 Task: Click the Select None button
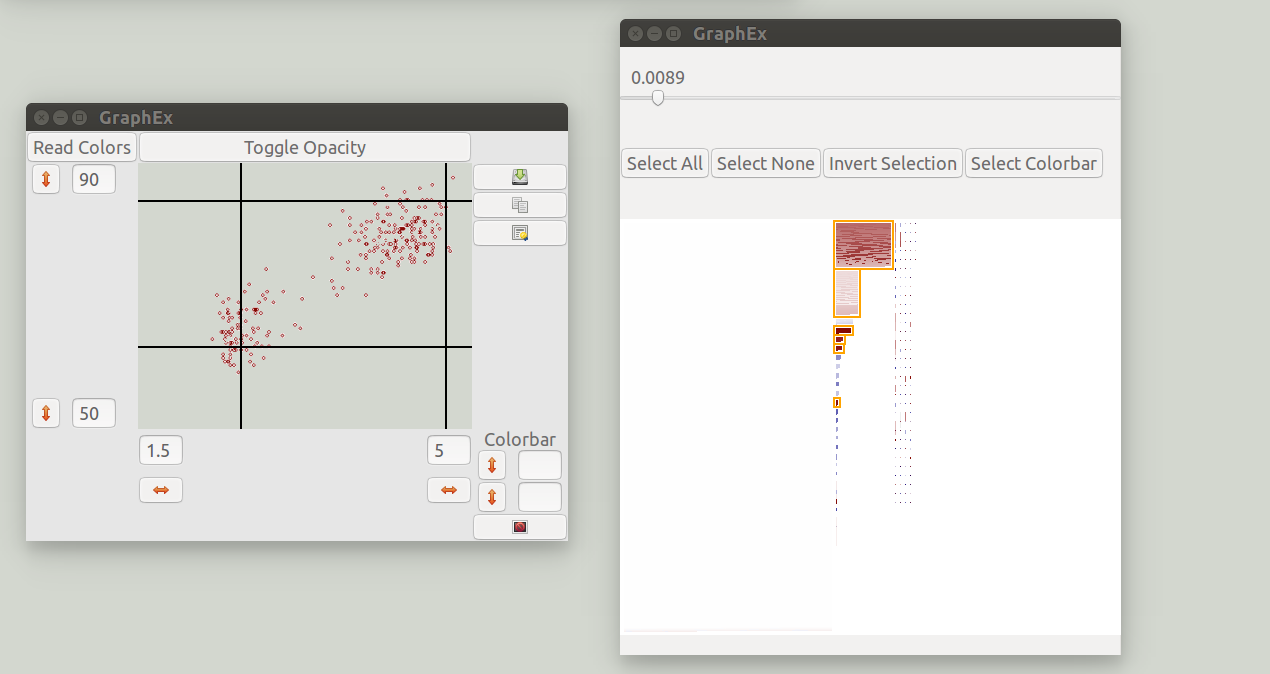(766, 163)
